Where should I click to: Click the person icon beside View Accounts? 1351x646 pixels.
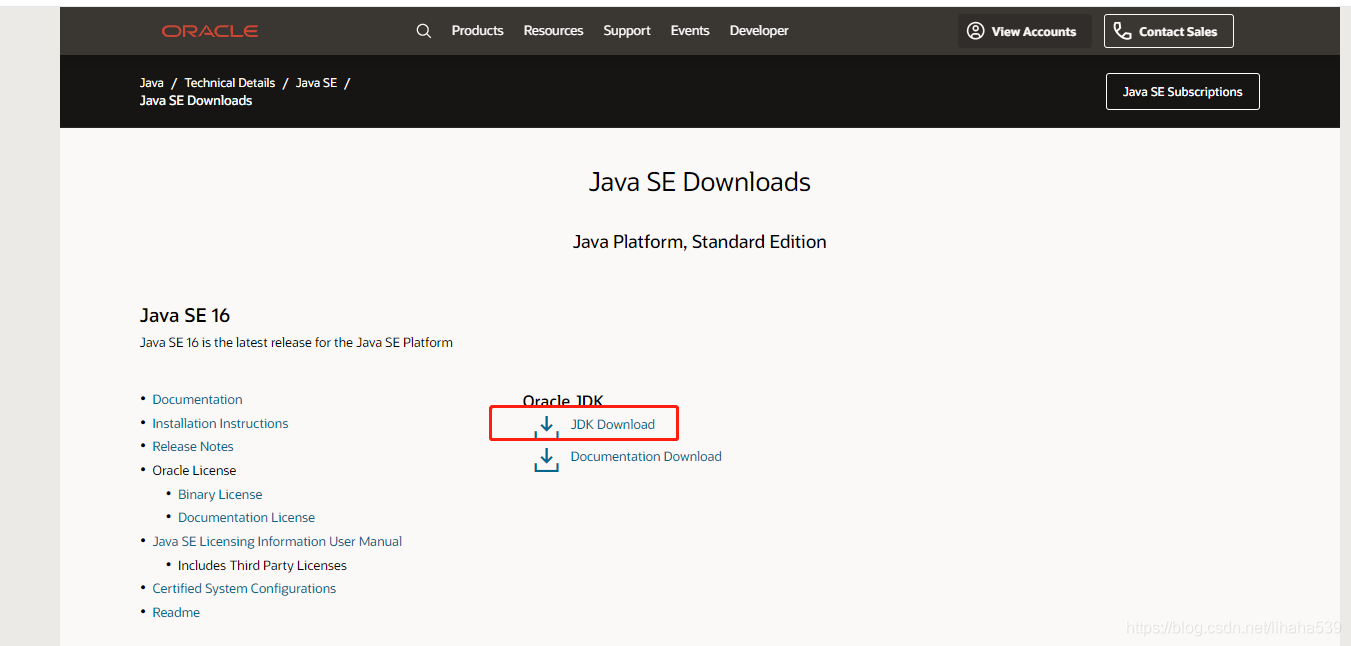[x=975, y=30]
